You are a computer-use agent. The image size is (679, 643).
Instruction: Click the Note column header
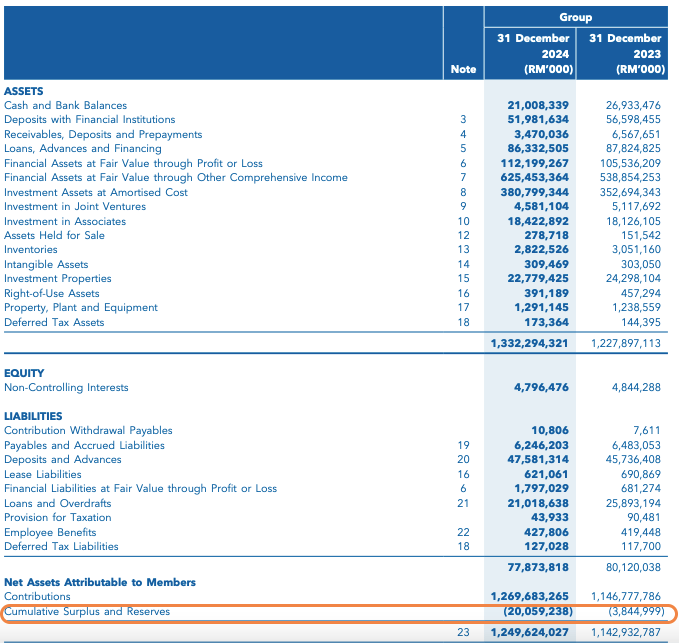[463, 69]
